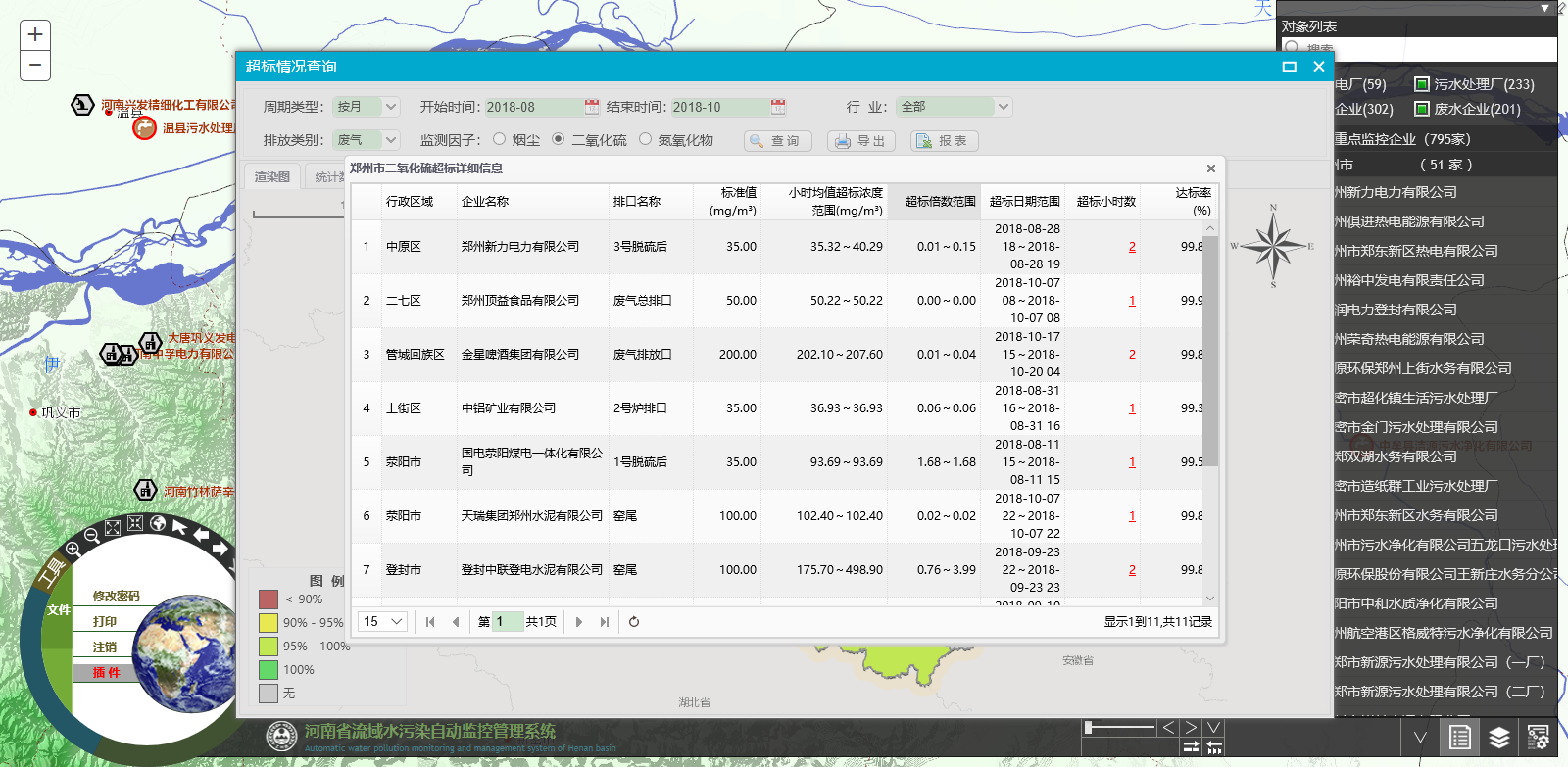Open the 行业 dropdown list
1568x767 pixels.
(1003, 107)
